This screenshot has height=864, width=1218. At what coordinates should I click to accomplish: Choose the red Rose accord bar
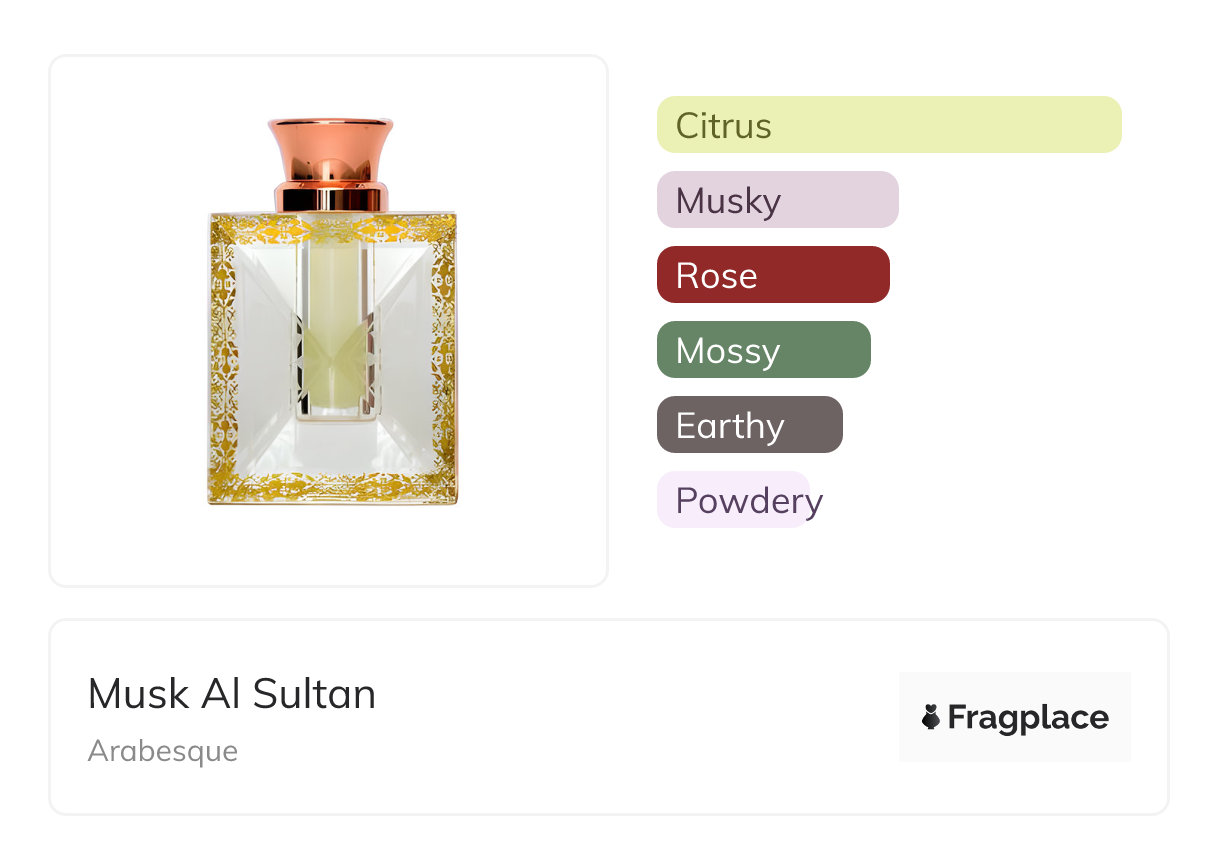click(772, 275)
